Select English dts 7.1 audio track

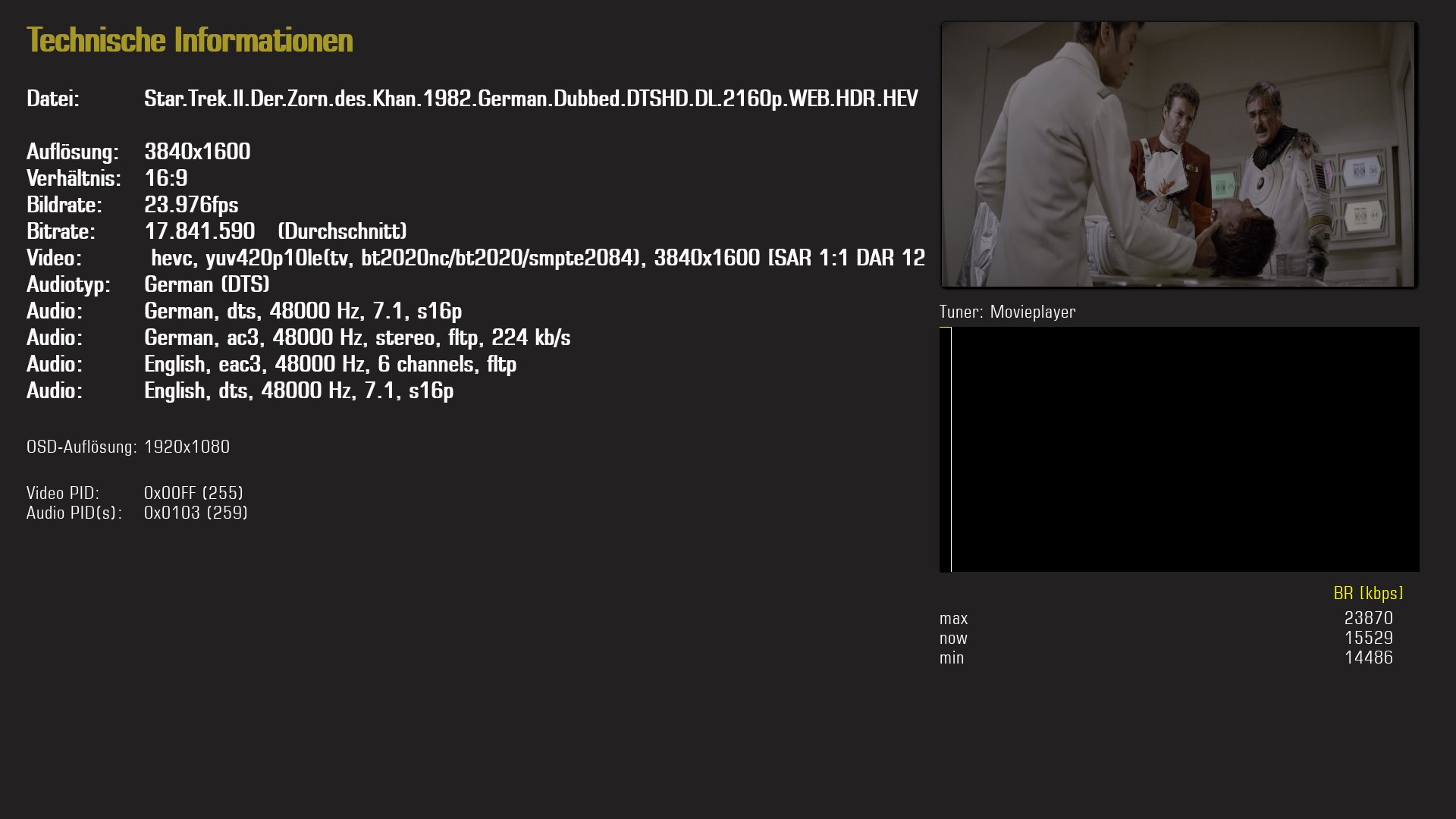299,391
